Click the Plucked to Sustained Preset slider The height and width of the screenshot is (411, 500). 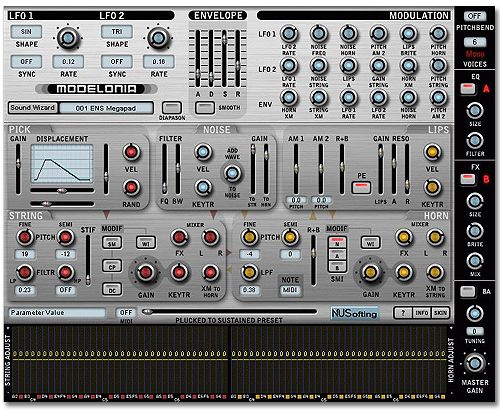pyautogui.click(x=229, y=312)
